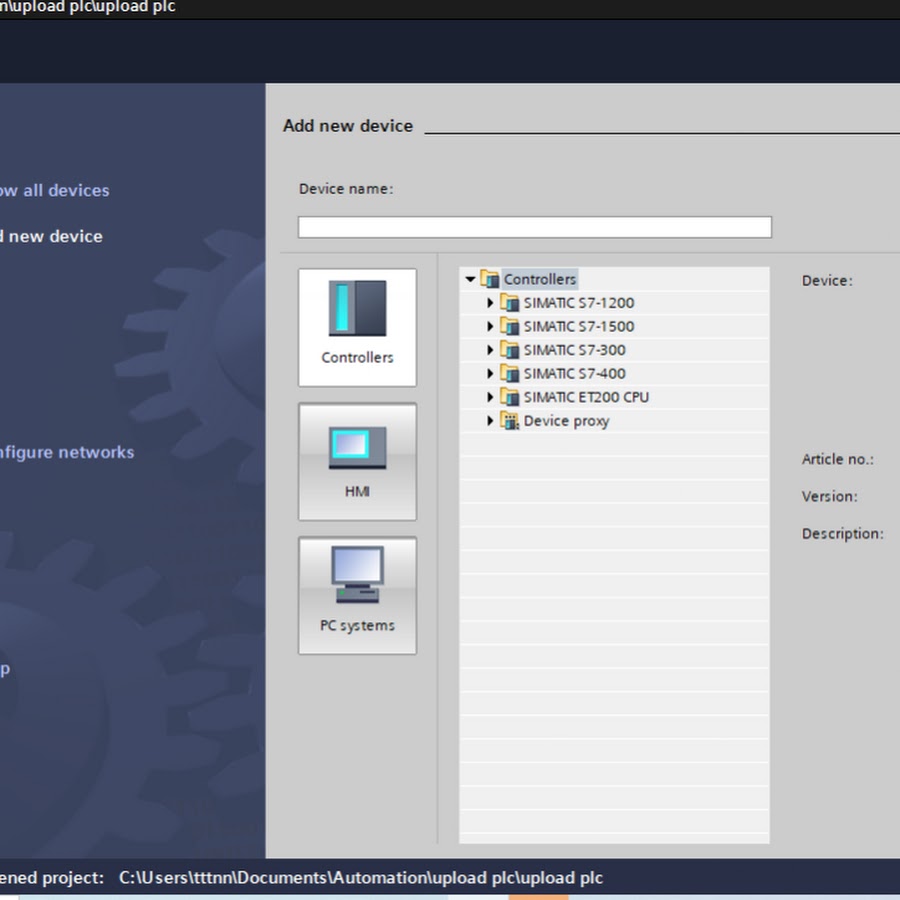
Task: Open the Show all devices link
Action: (55, 191)
